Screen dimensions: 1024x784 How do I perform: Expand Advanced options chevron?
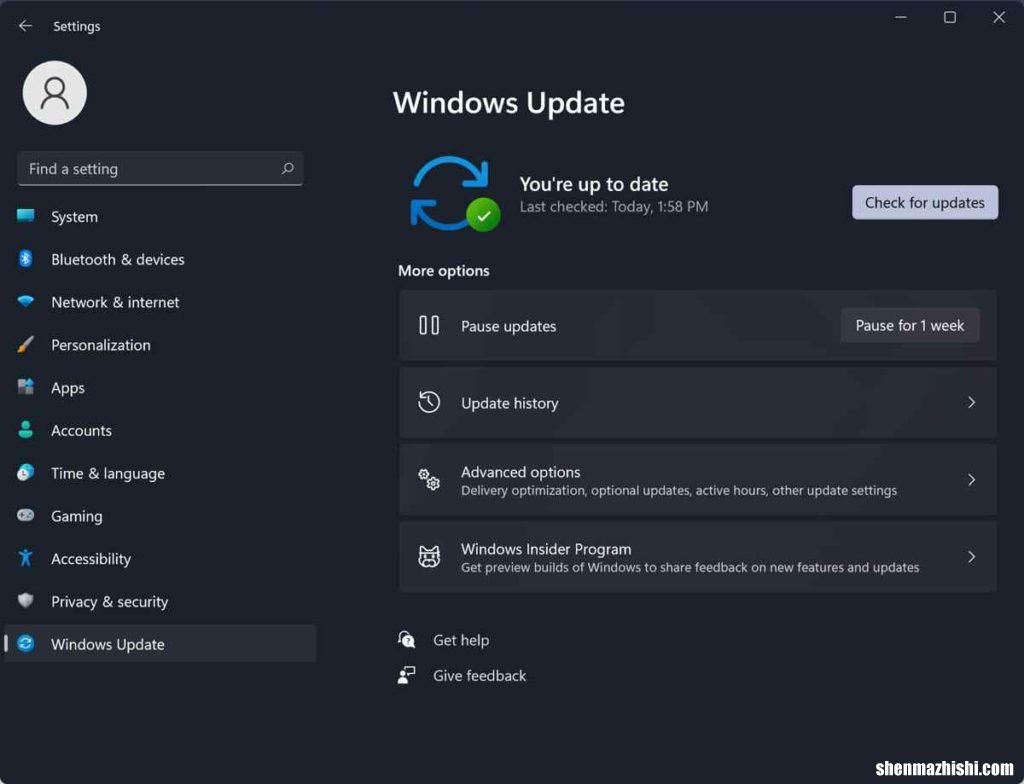click(x=971, y=480)
